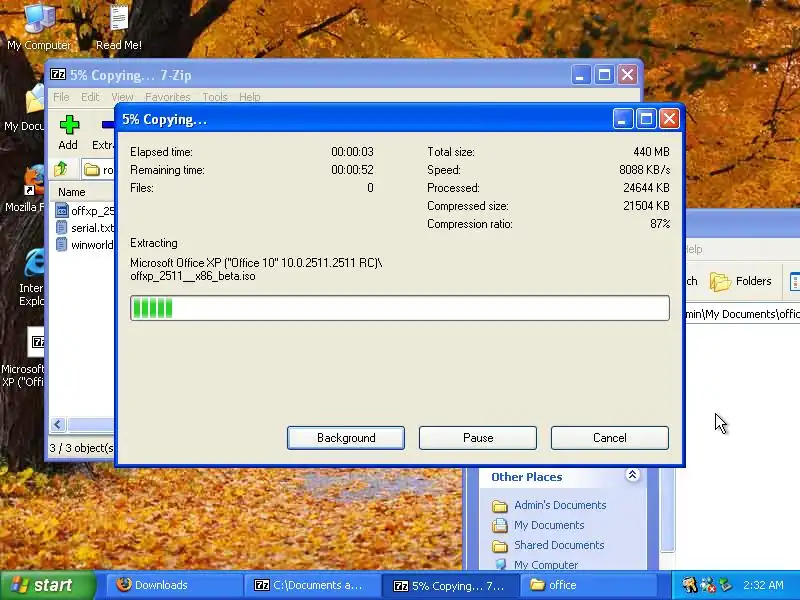
Task: Click the Explorer vertical scrollbar
Action: point(667,510)
